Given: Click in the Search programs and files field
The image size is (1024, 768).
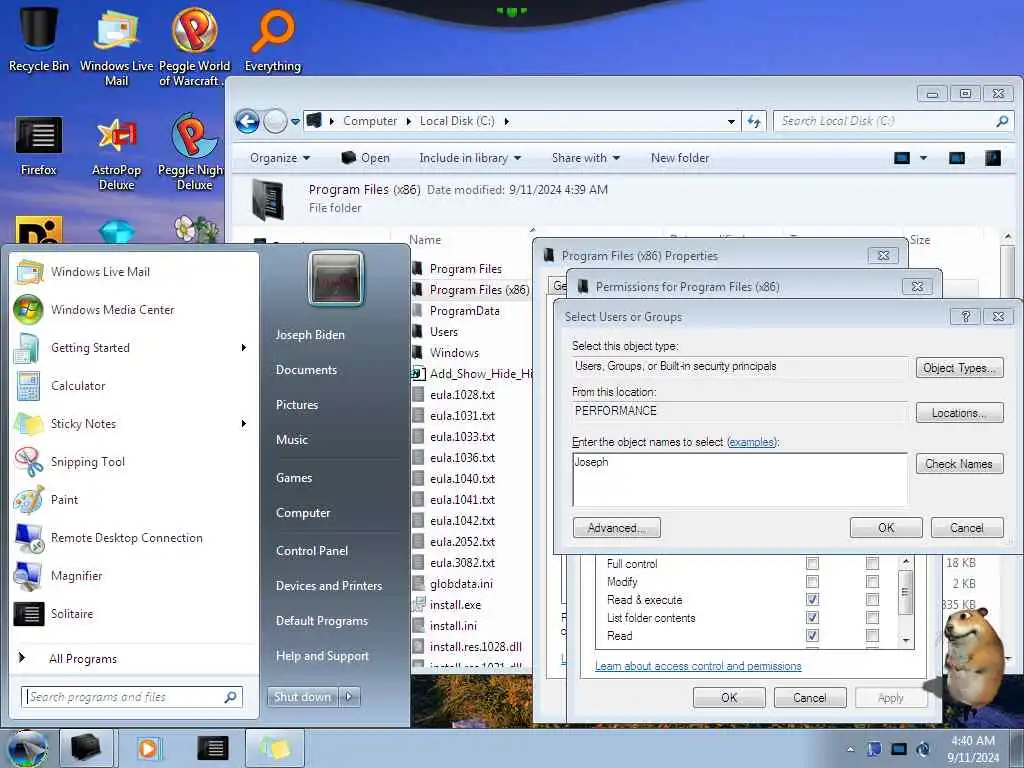Looking at the screenshot, I should point(131,697).
